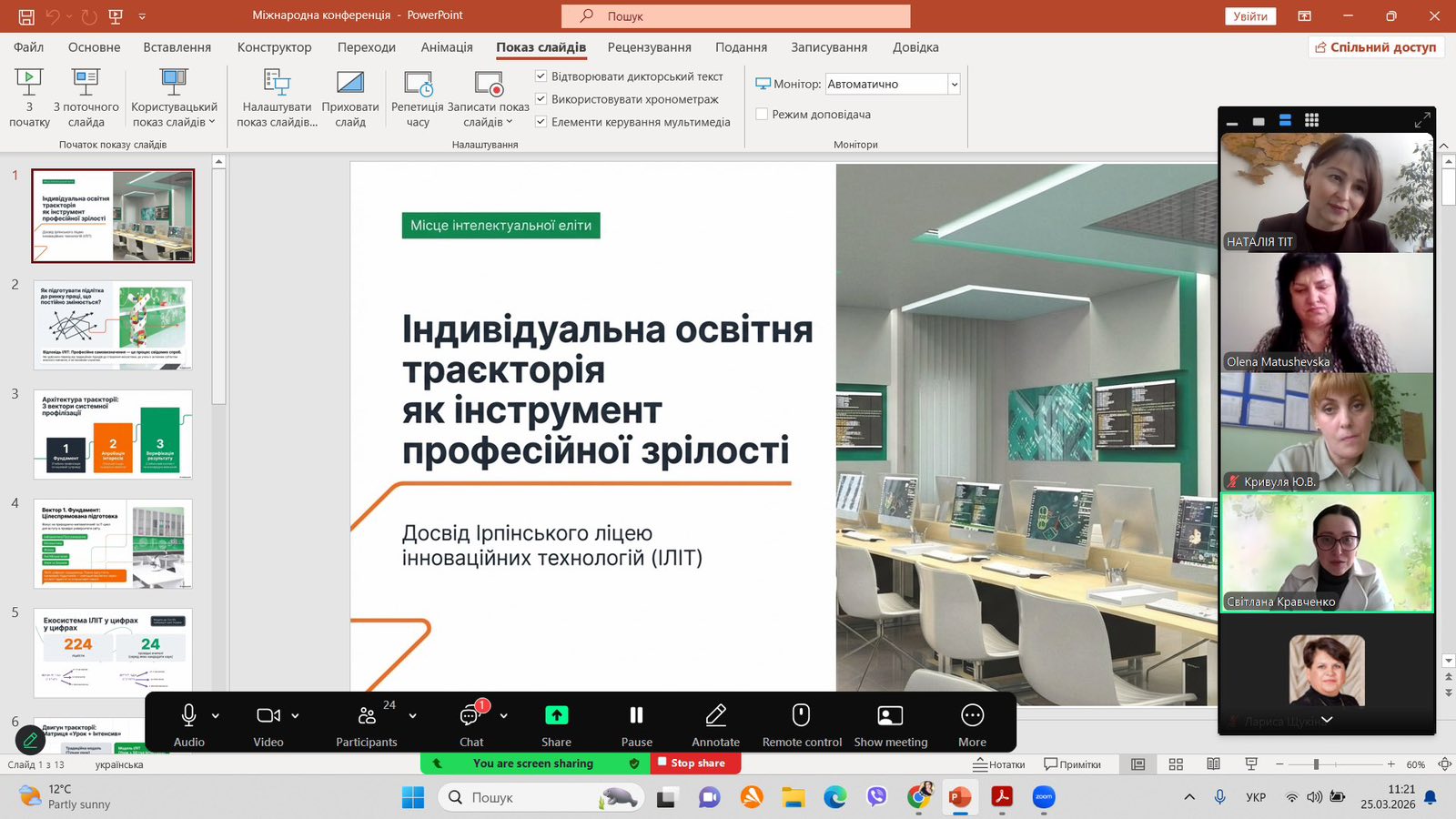Image resolution: width=1456 pixels, height=819 pixels.
Task: Switch to the Animation ribbon tab
Action: point(447,47)
